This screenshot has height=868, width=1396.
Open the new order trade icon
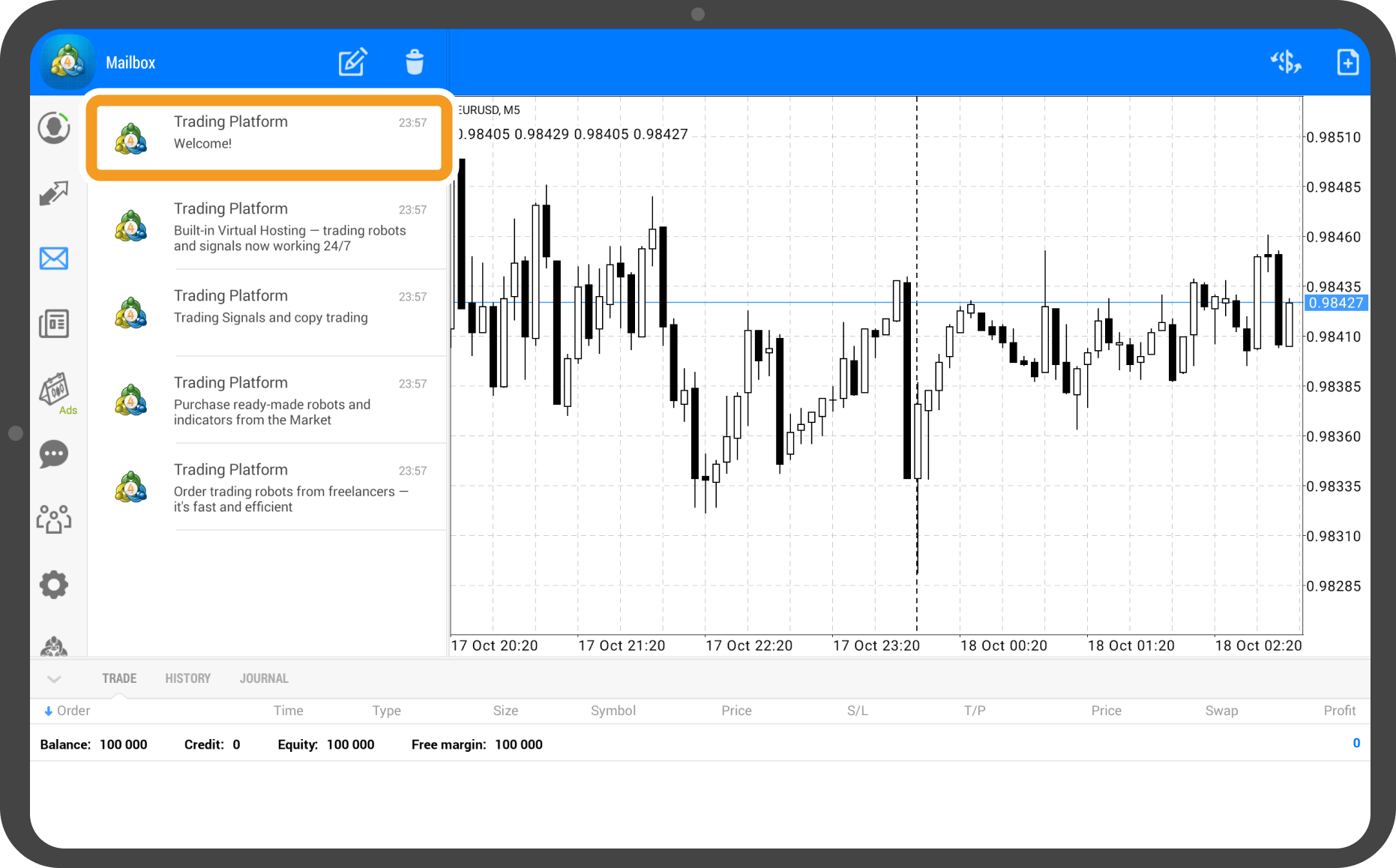[1286, 62]
